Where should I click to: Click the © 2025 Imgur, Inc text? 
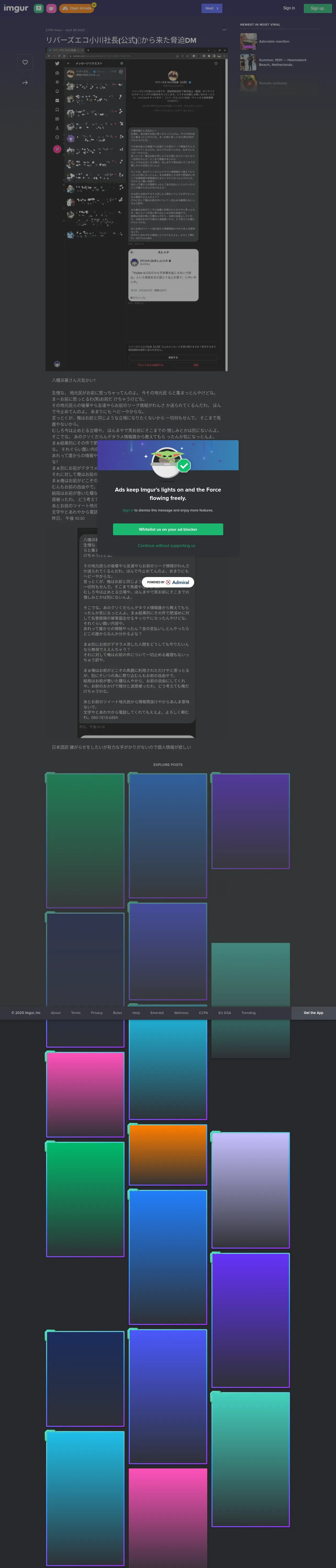pos(26,1013)
